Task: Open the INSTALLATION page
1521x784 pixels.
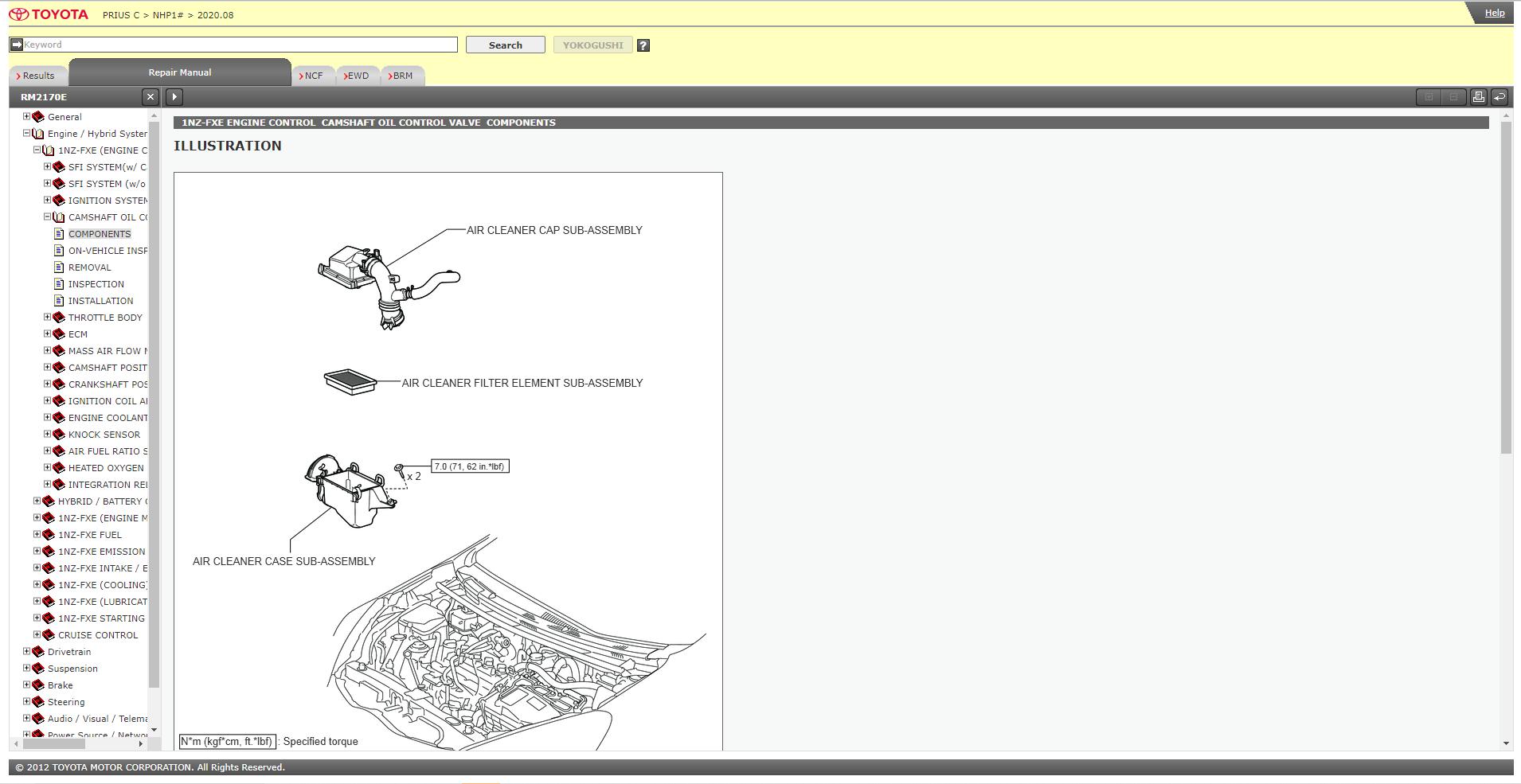Action: [x=101, y=301]
